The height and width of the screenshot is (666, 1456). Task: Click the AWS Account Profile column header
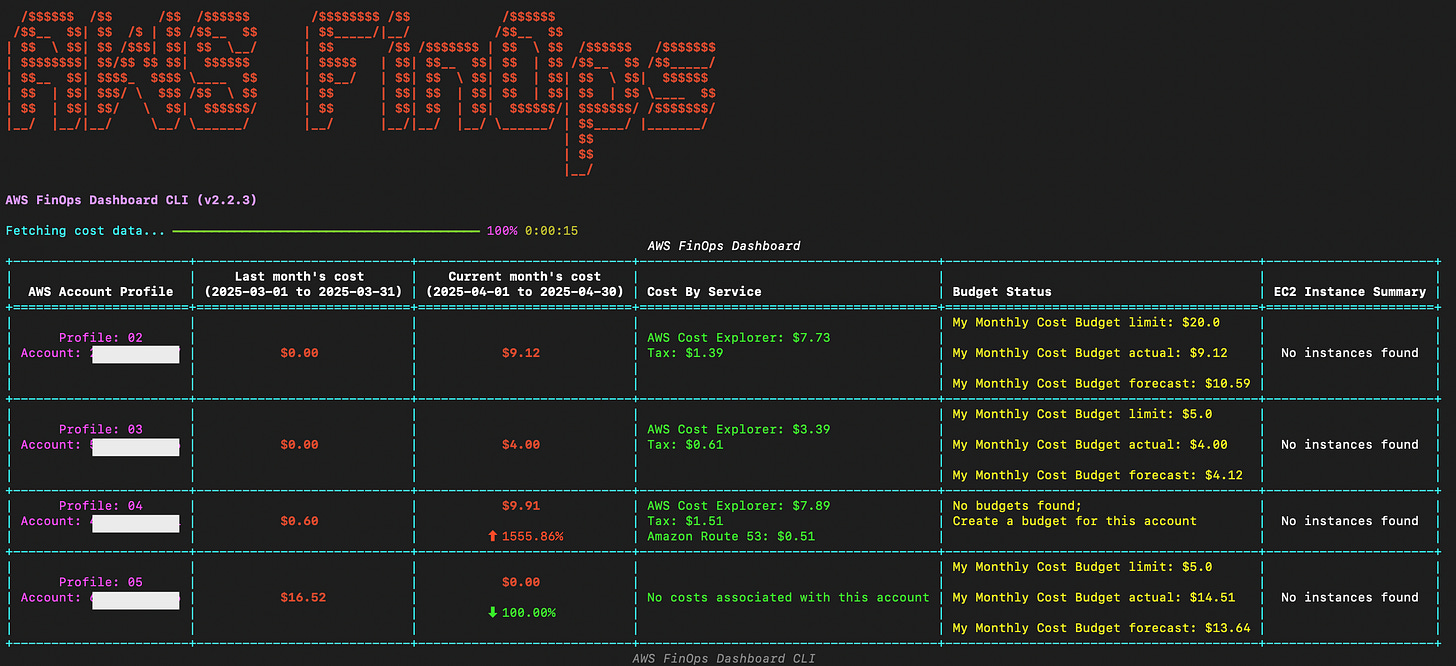tap(100, 291)
